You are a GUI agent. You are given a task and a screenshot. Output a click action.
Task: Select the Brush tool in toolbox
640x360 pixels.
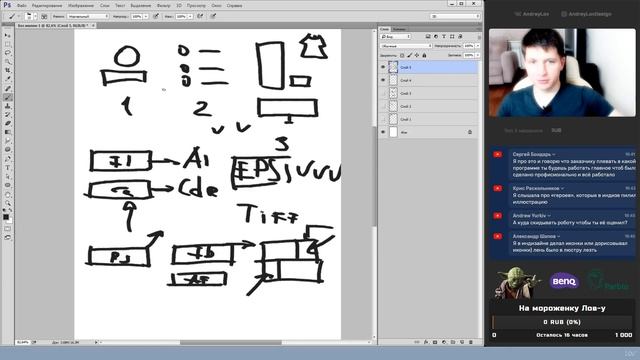click(x=7, y=97)
